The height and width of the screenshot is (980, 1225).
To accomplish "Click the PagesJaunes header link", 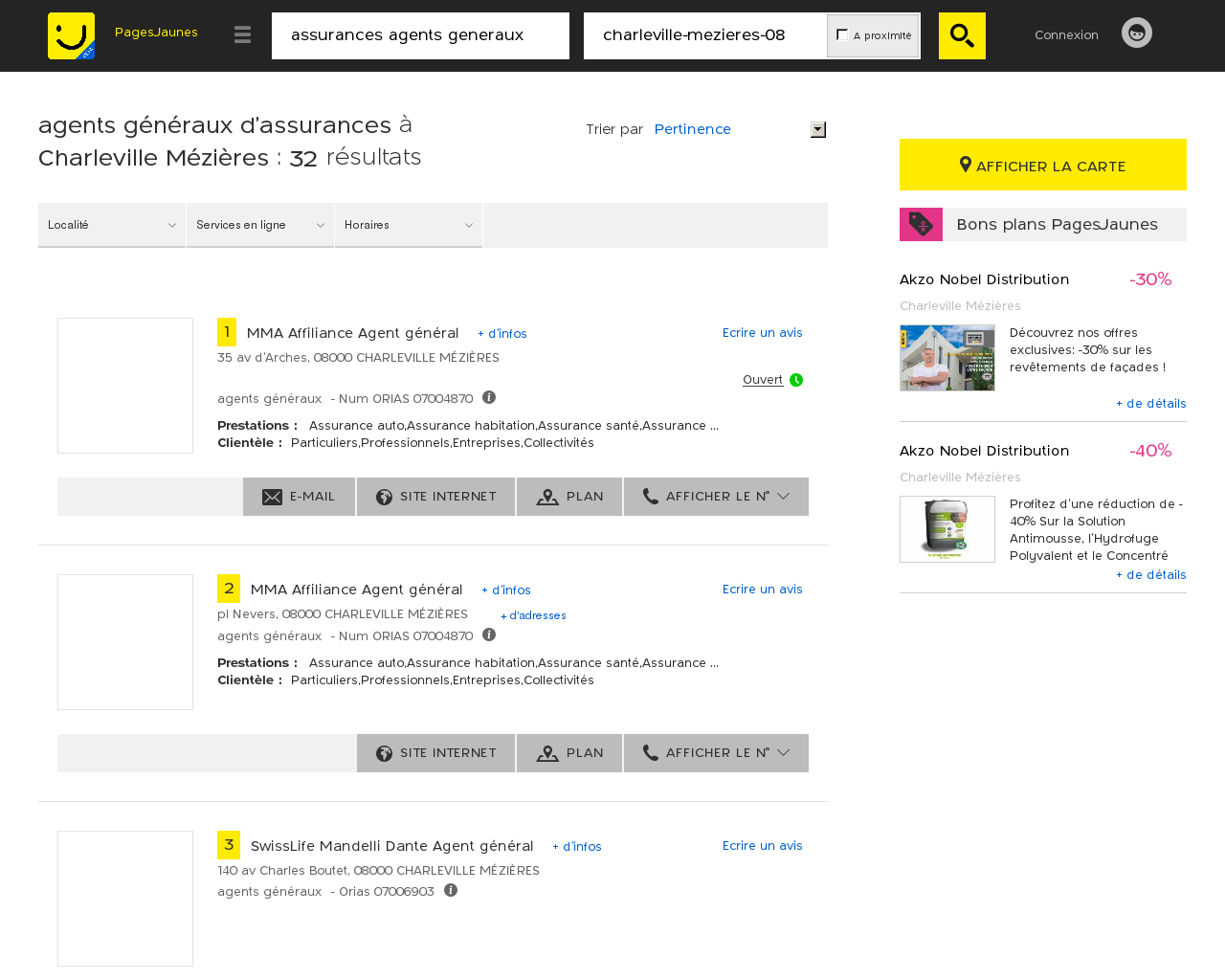I will point(156,32).
